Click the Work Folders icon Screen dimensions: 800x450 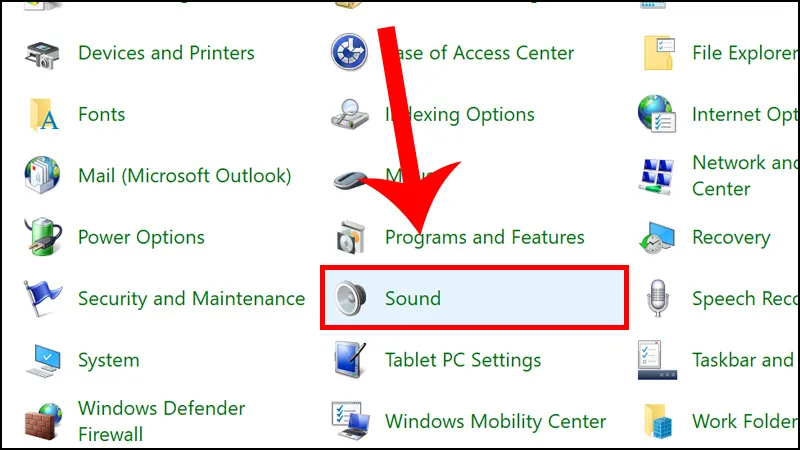point(658,421)
